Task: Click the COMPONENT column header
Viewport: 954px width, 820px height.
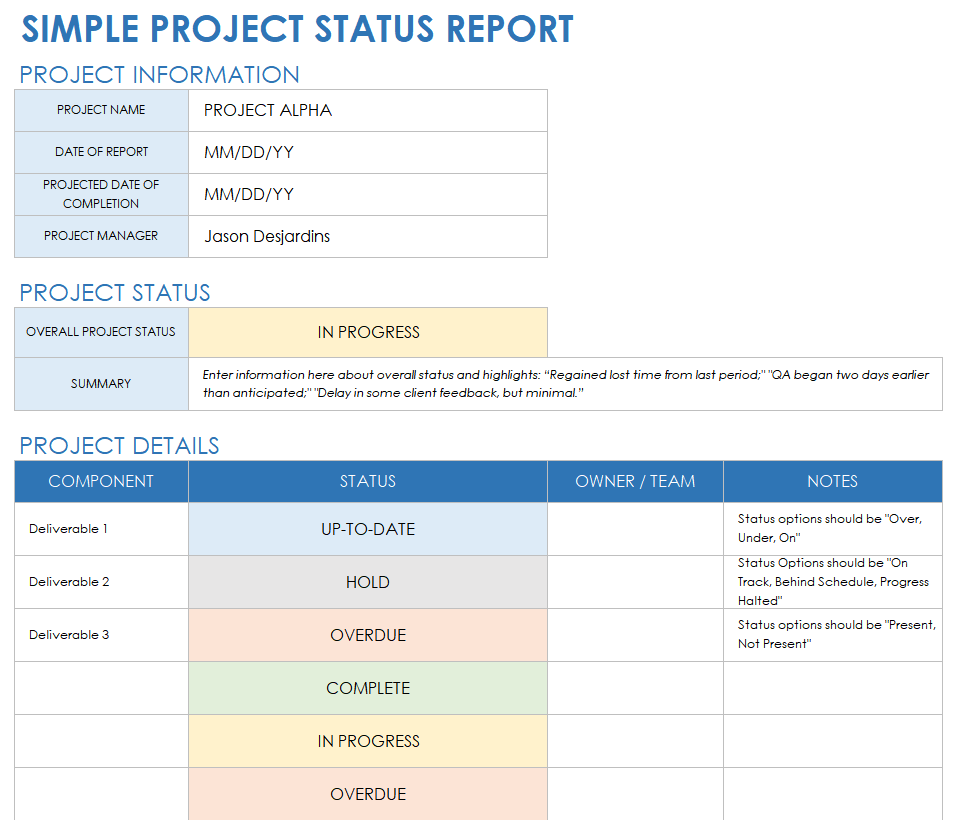Action: [x=101, y=481]
